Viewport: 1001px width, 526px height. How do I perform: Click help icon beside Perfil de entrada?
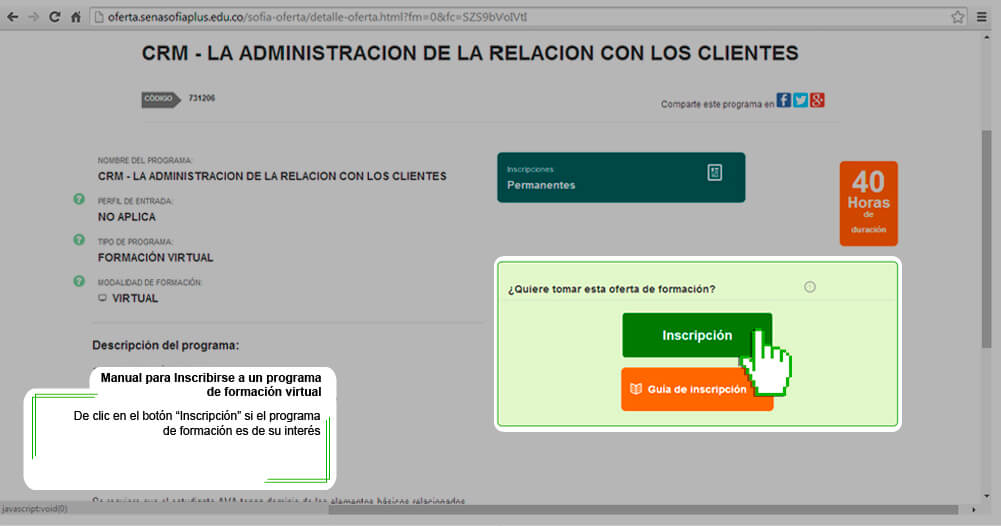coord(79,199)
